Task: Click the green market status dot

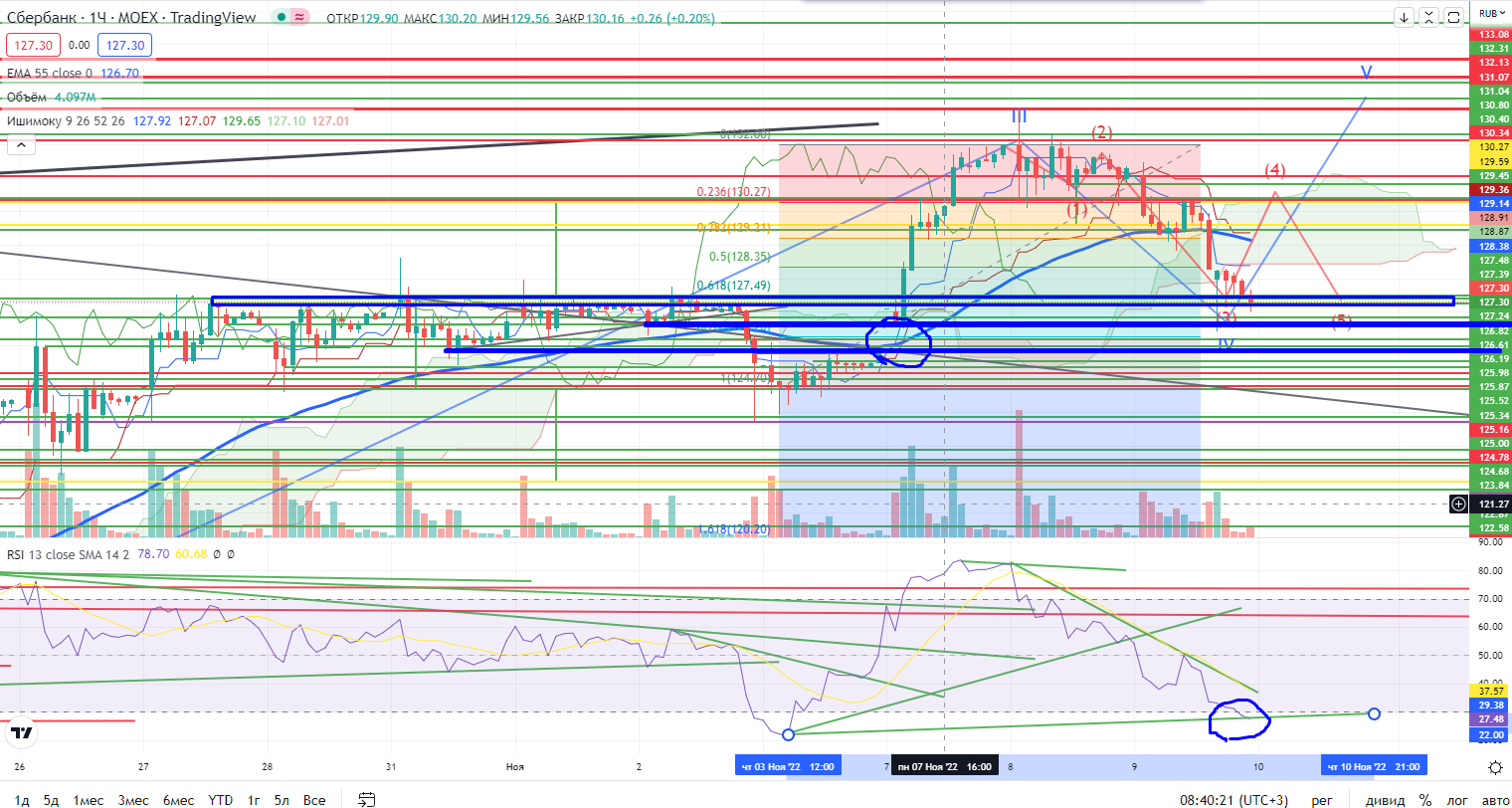Action: (283, 18)
